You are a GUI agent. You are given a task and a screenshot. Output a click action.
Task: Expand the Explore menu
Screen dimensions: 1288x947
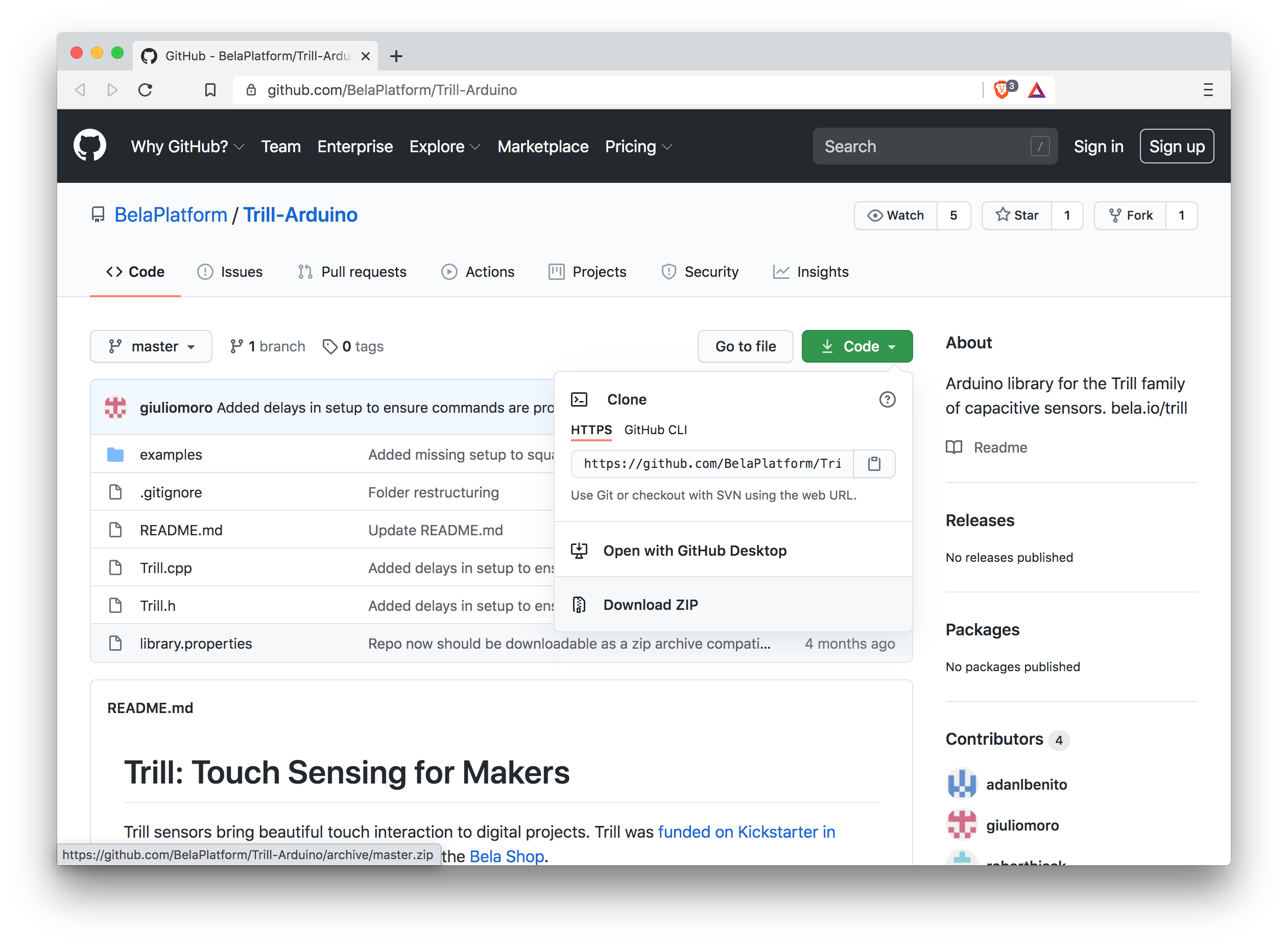[x=445, y=147]
